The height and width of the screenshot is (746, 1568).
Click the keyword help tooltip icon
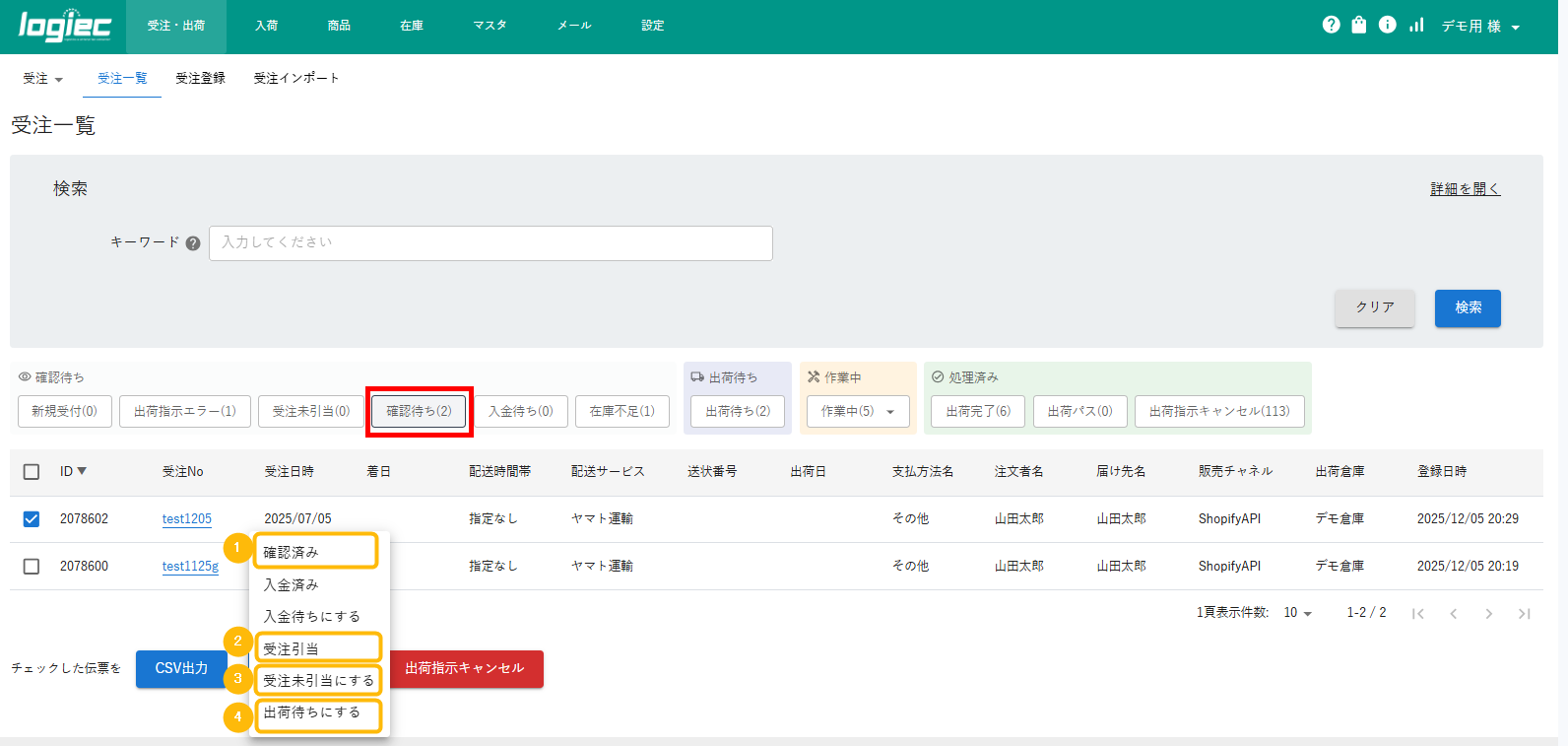point(193,243)
